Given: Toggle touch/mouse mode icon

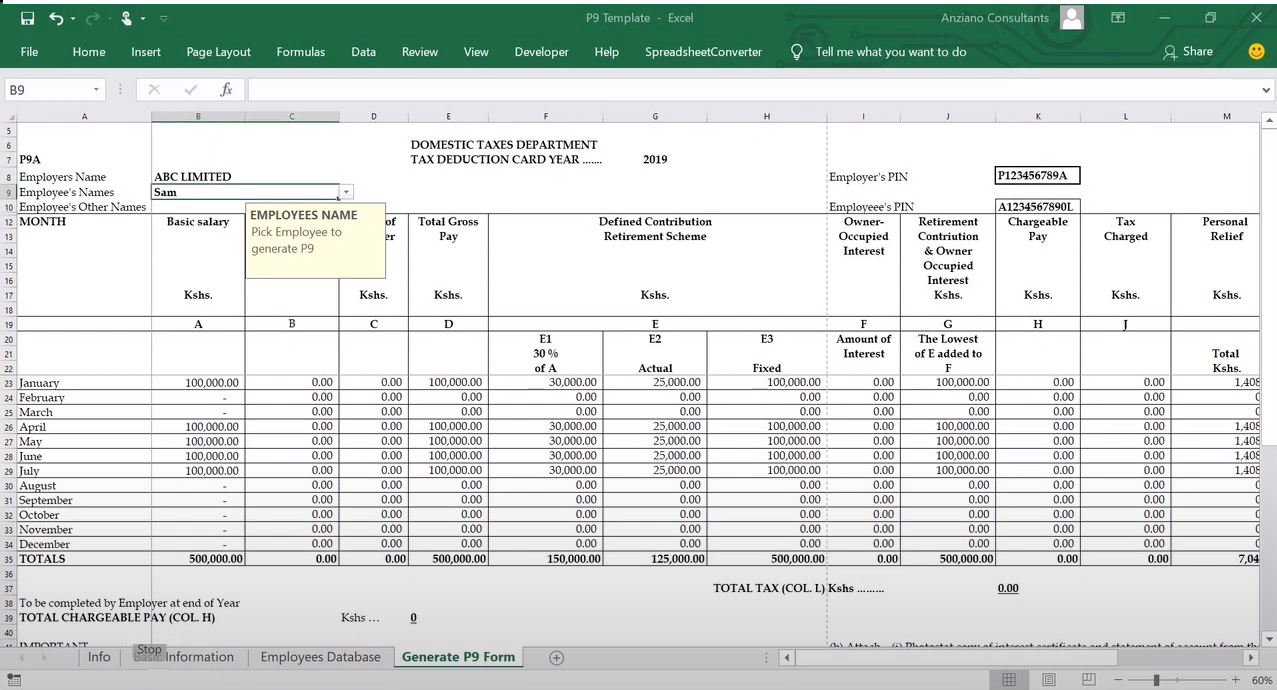Looking at the screenshot, I should point(127,18).
